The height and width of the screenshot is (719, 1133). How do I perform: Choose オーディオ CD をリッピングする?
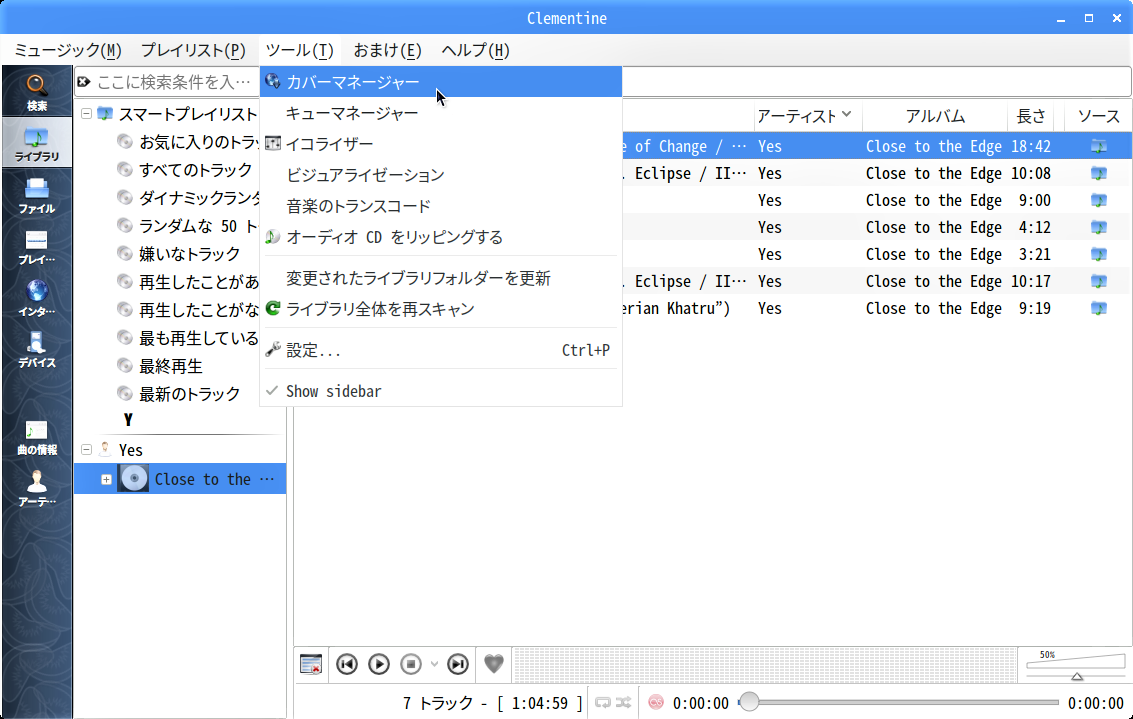pyautogui.click(x=441, y=237)
